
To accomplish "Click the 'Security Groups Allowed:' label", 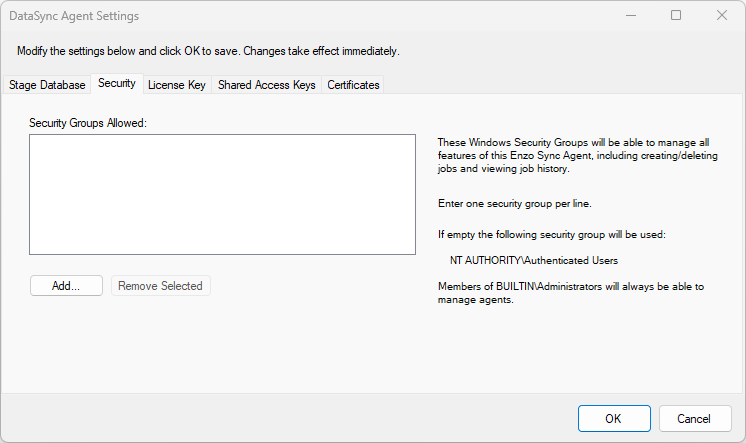I will pyautogui.click(x=88, y=123).
